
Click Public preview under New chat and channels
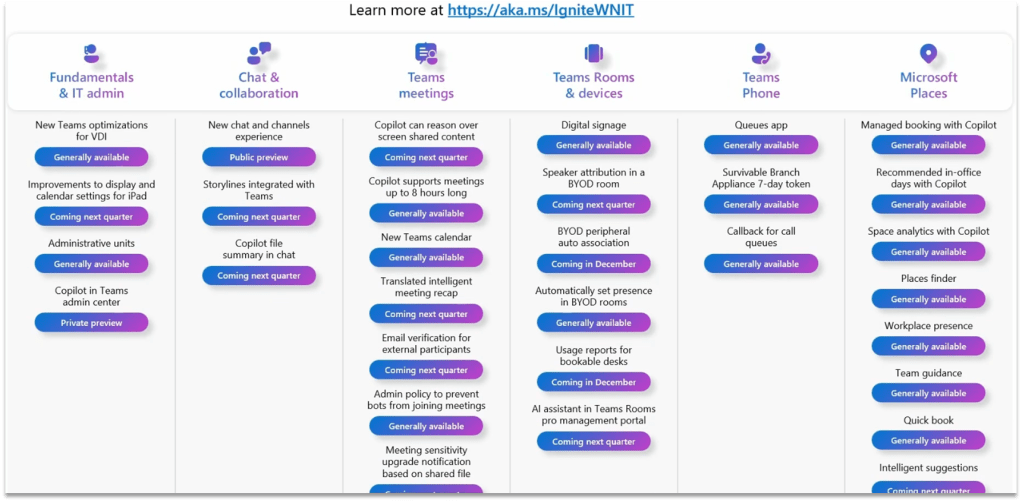pyautogui.click(x=259, y=157)
